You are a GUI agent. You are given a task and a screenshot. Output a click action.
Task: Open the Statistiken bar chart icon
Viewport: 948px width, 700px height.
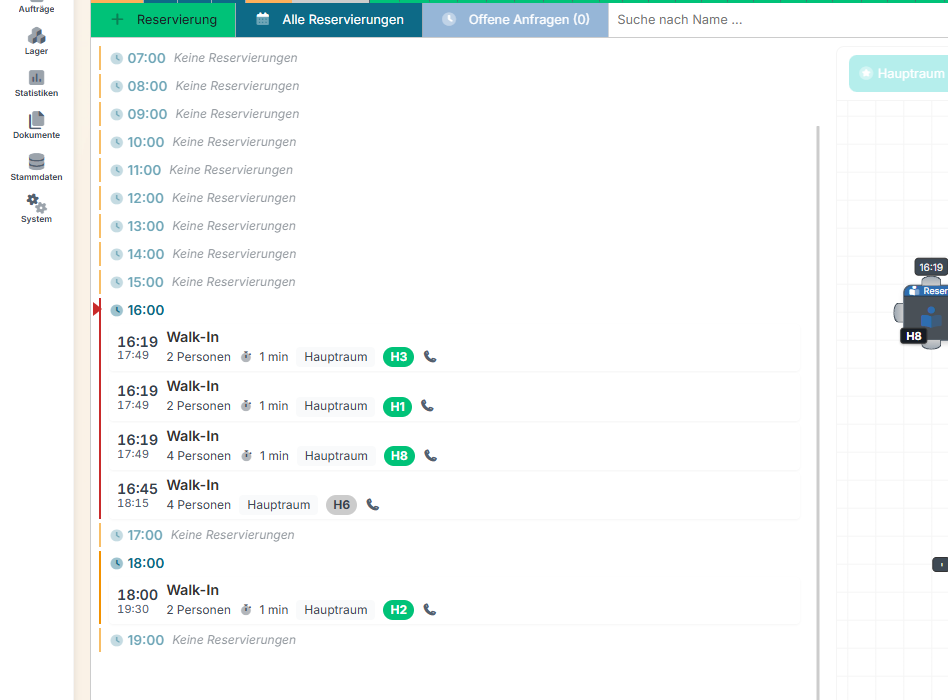tap(36, 77)
